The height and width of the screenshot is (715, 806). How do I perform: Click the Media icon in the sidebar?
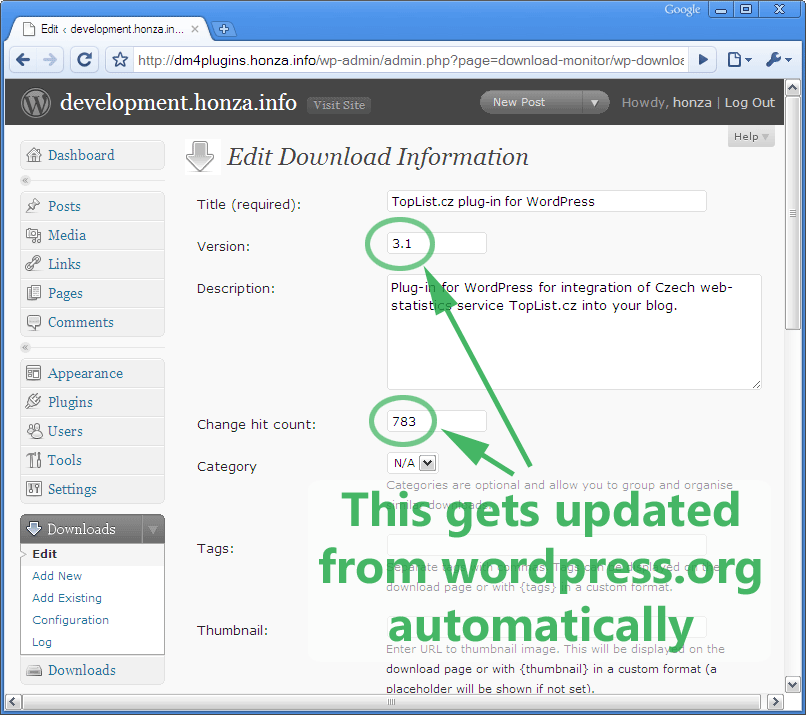pos(33,235)
